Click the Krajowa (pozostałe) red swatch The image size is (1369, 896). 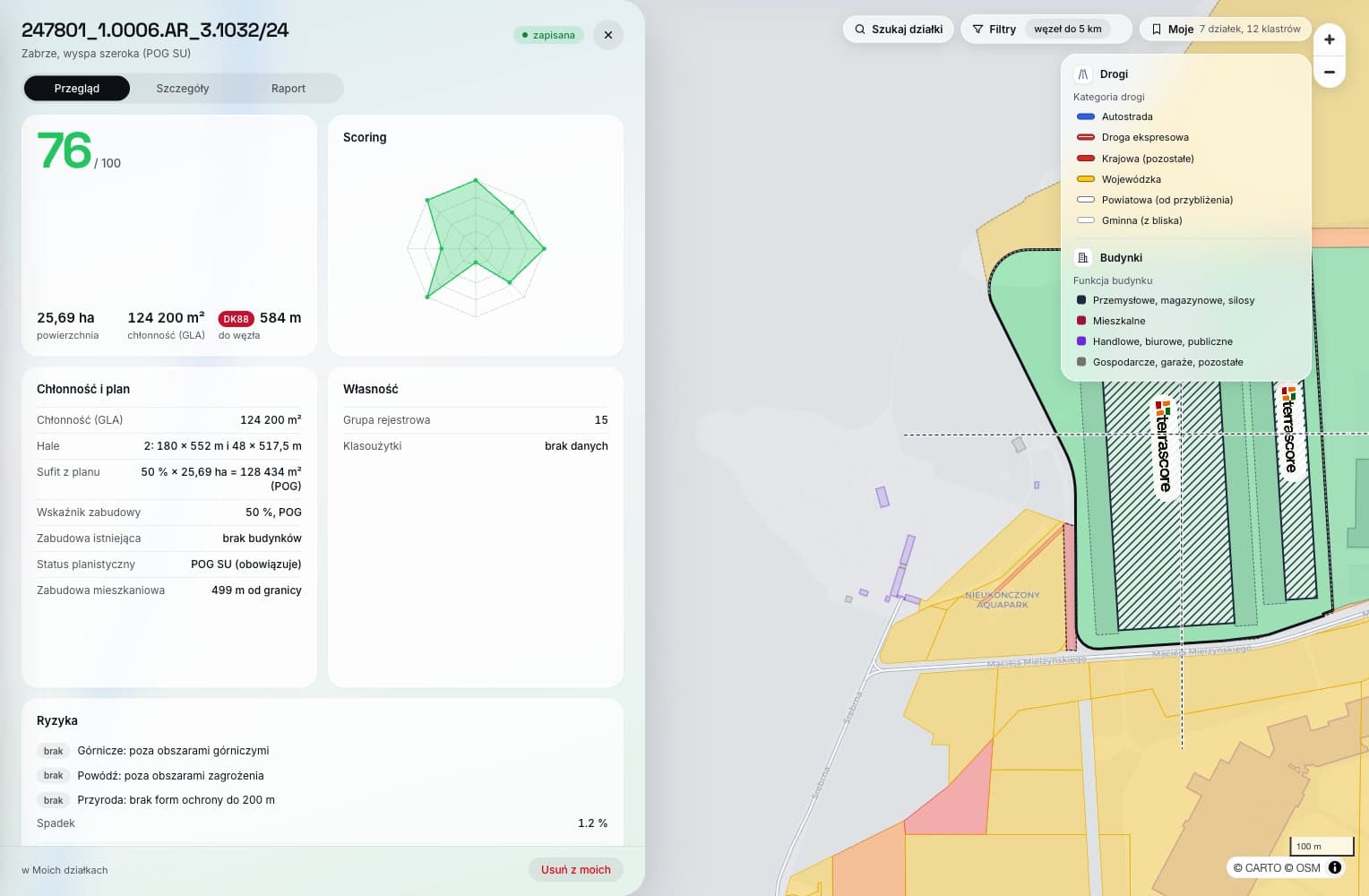[x=1086, y=159]
